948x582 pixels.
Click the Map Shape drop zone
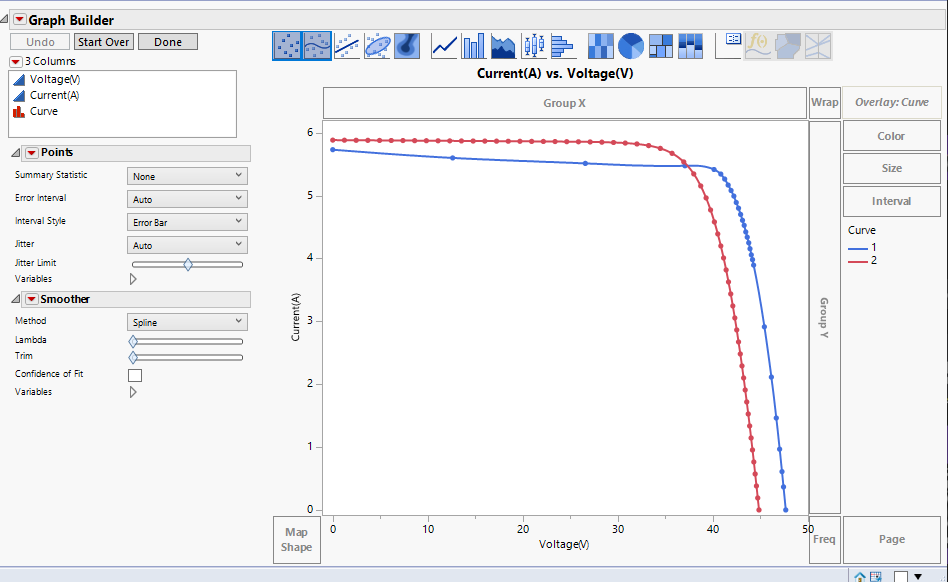[x=297, y=540]
